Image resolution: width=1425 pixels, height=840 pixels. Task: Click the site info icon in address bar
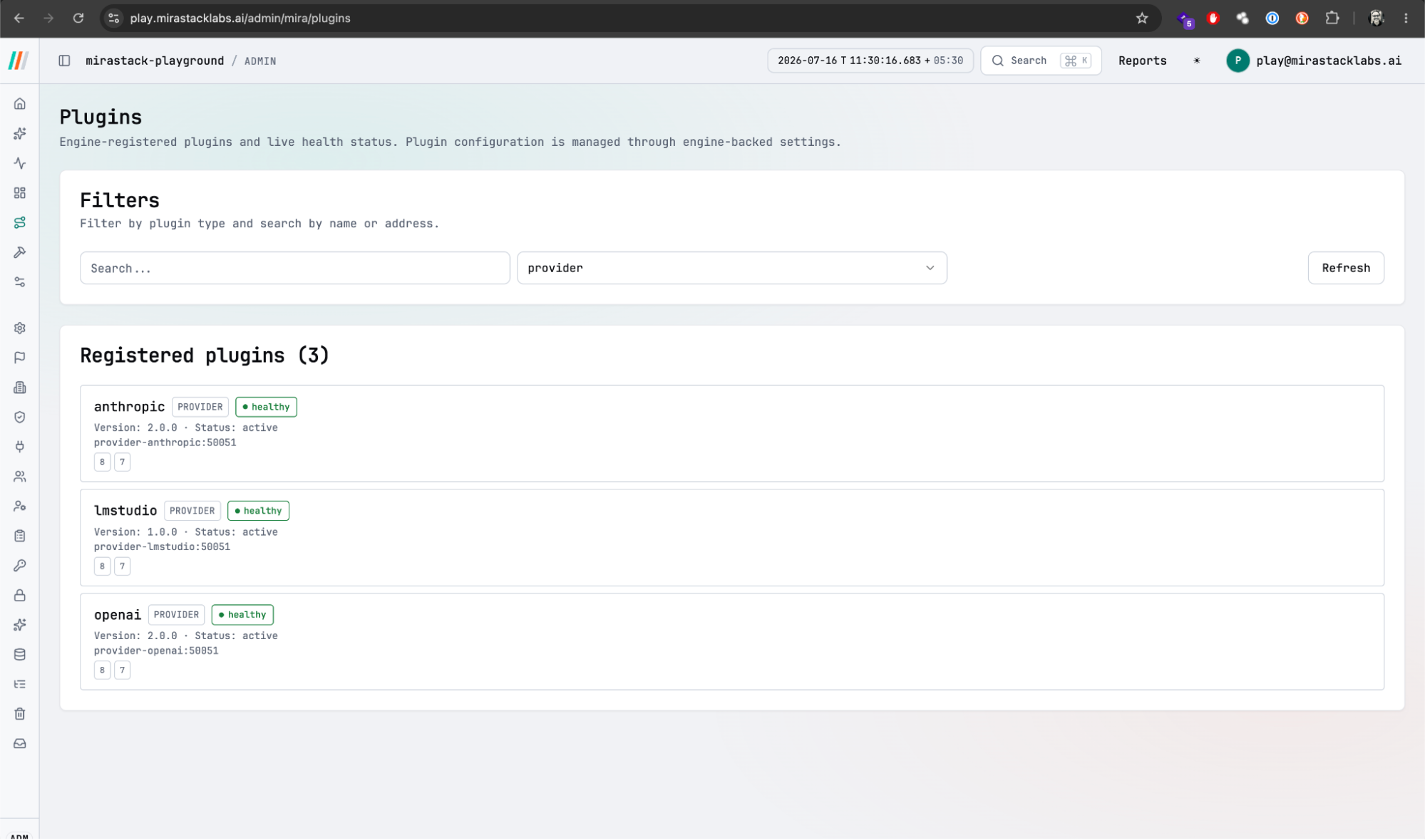(x=113, y=18)
